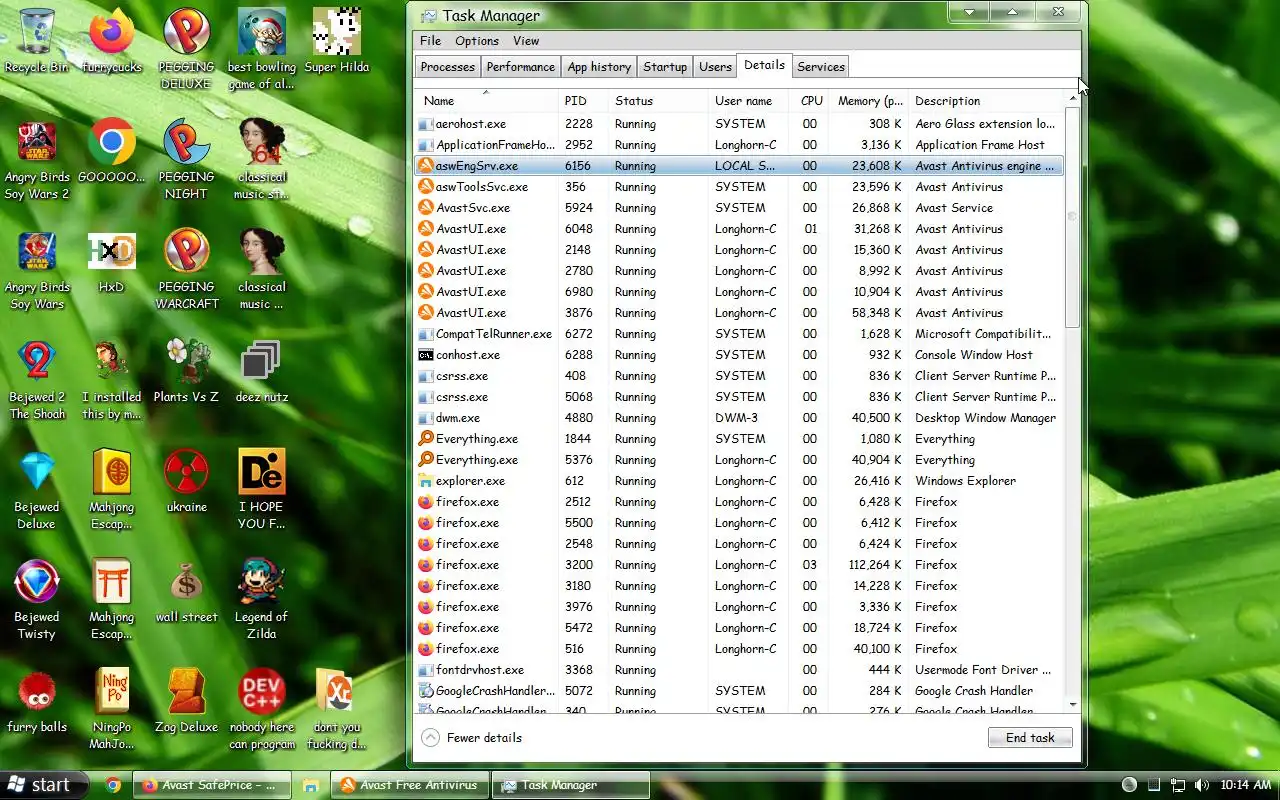Open the HxD hex editor shortcut
This screenshot has width=1280, height=800.
coord(111,261)
